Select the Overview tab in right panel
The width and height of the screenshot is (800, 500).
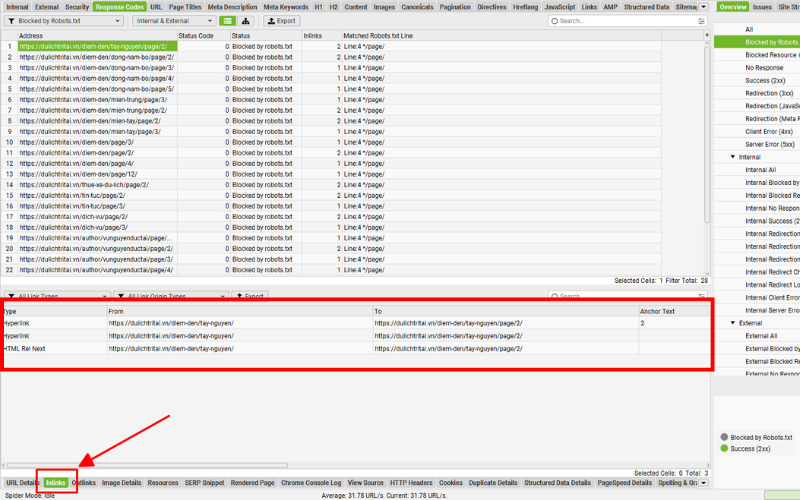733,7
